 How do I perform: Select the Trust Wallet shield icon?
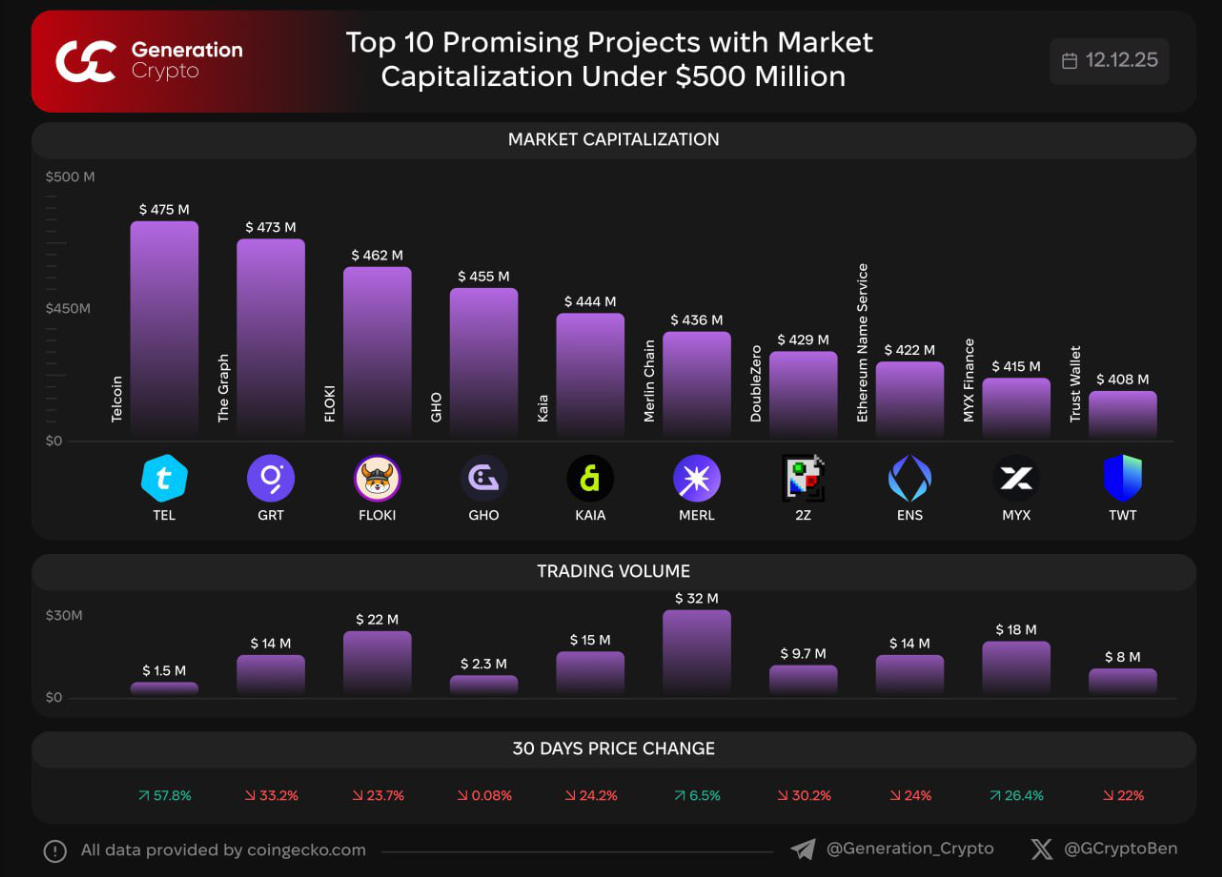point(1122,478)
